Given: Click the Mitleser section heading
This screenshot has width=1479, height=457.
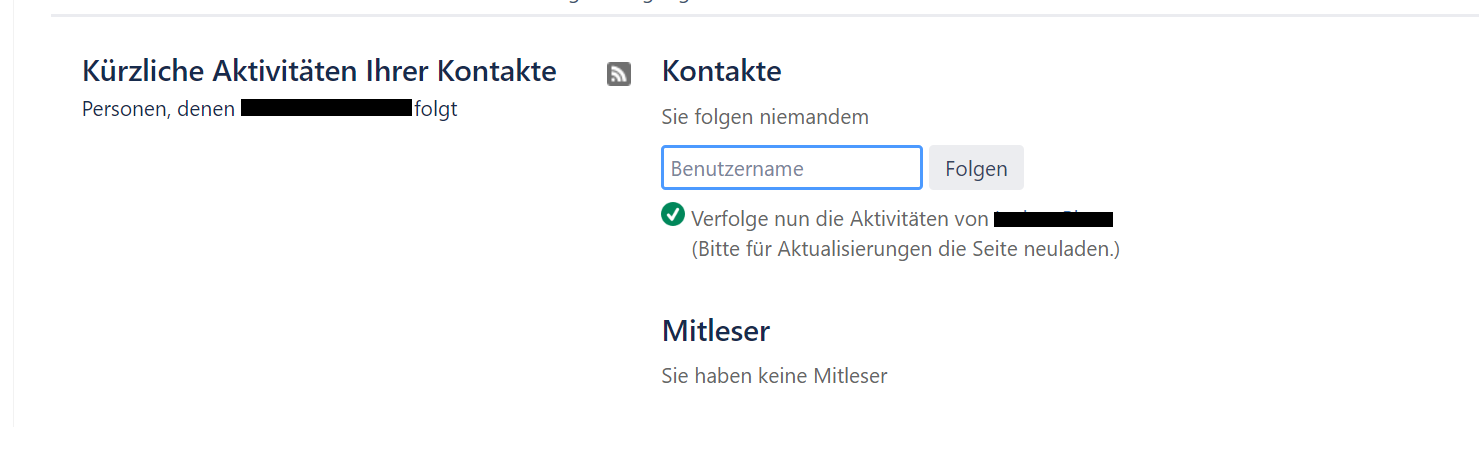Looking at the screenshot, I should pyautogui.click(x=715, y=330).
